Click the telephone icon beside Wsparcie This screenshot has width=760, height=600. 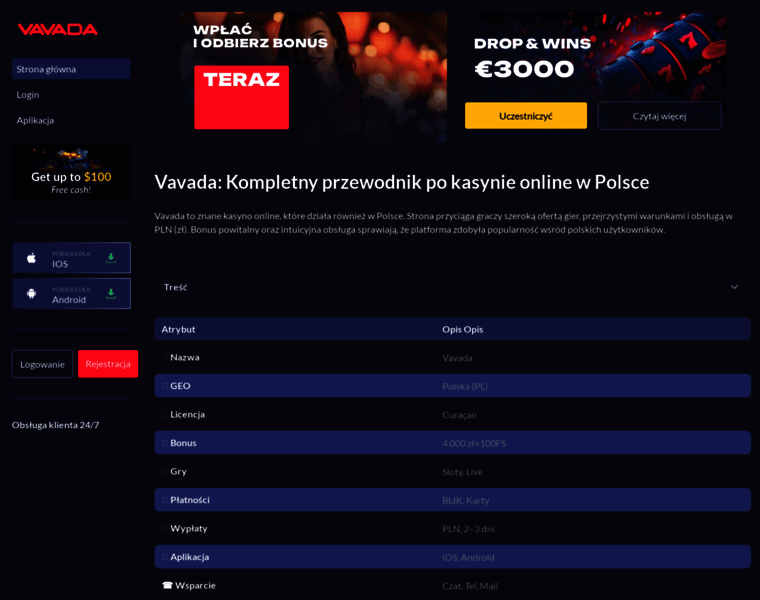pos(167,585)
